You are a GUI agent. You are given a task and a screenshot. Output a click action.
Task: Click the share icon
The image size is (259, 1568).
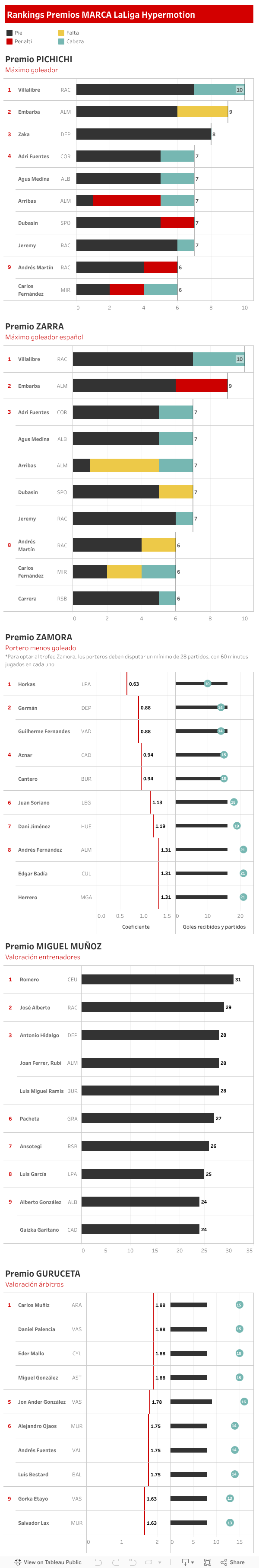point(224,1562)
